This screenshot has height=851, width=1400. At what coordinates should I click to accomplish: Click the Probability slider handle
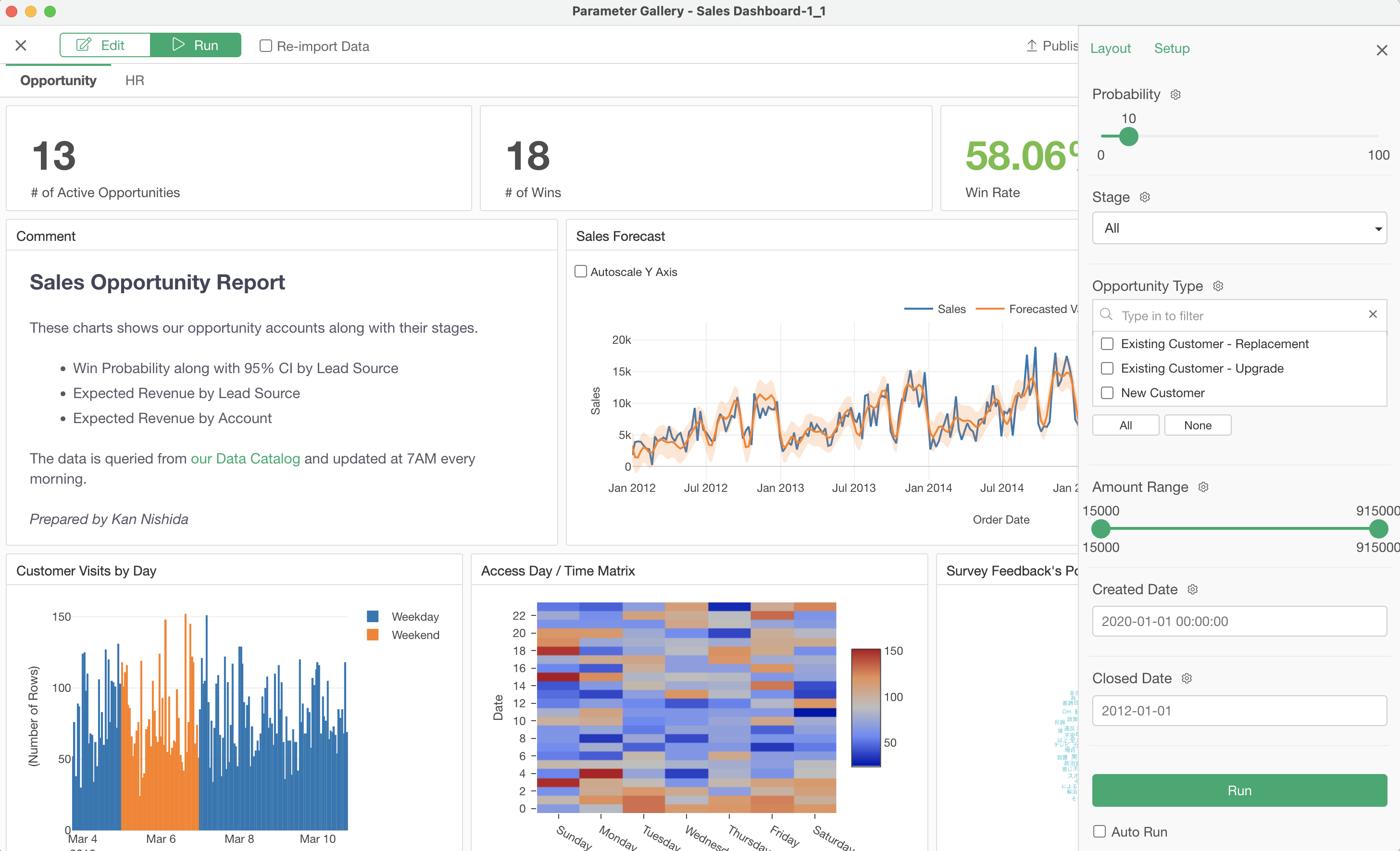1128,137
